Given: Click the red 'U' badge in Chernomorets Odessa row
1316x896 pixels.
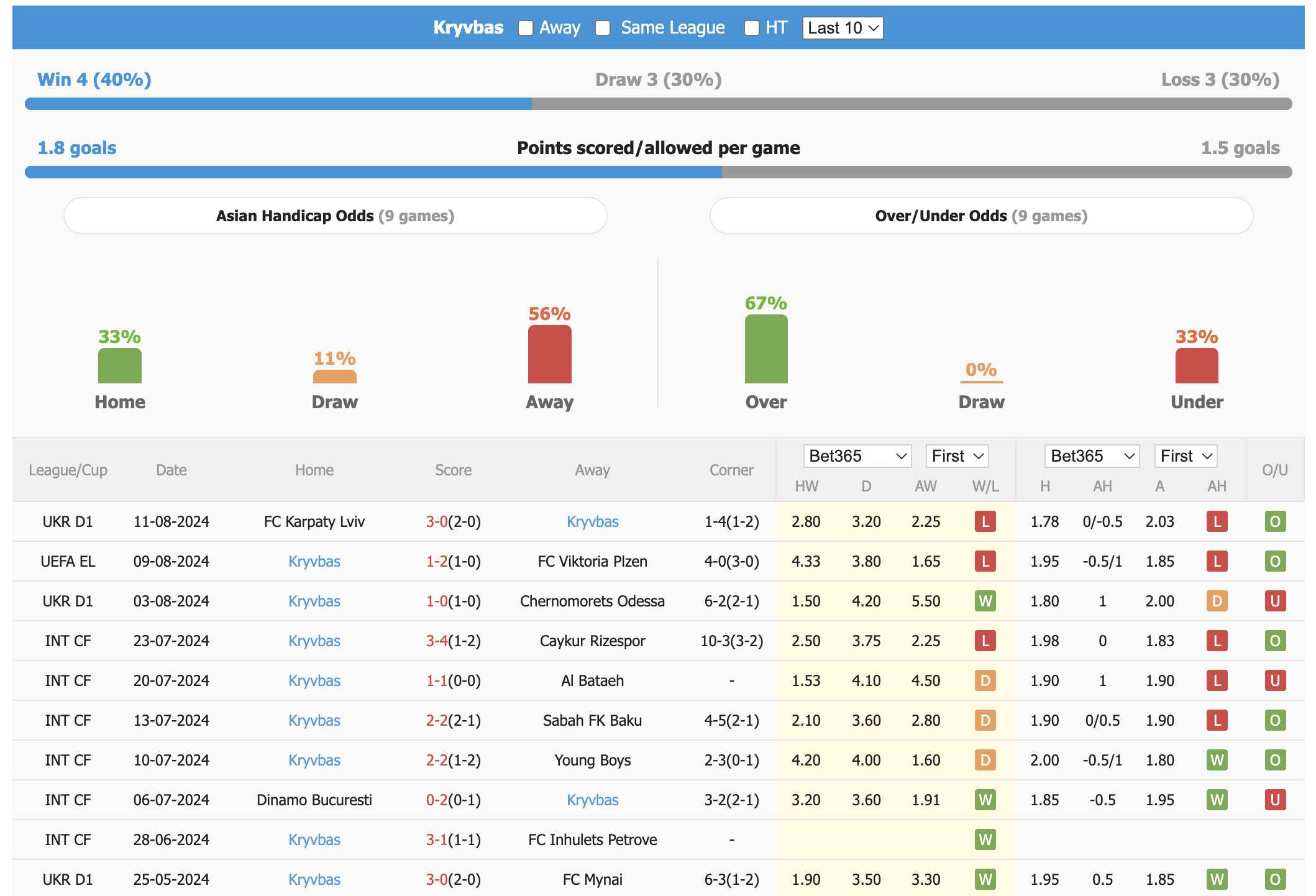Looking at the screenshot, I should pos(1275,601).
